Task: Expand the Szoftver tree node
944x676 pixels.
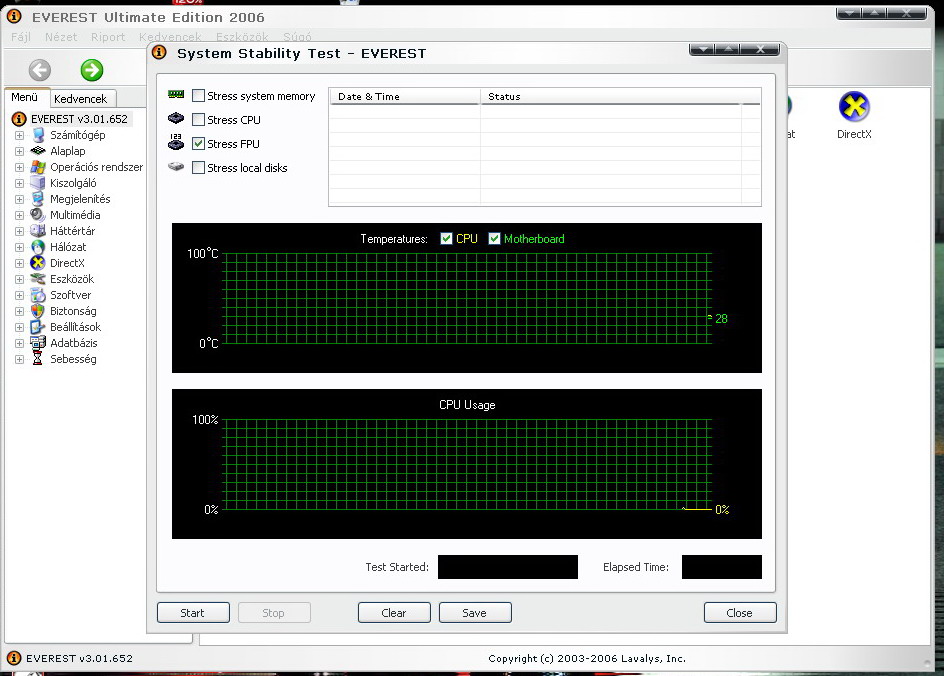Action: [19, 295]
